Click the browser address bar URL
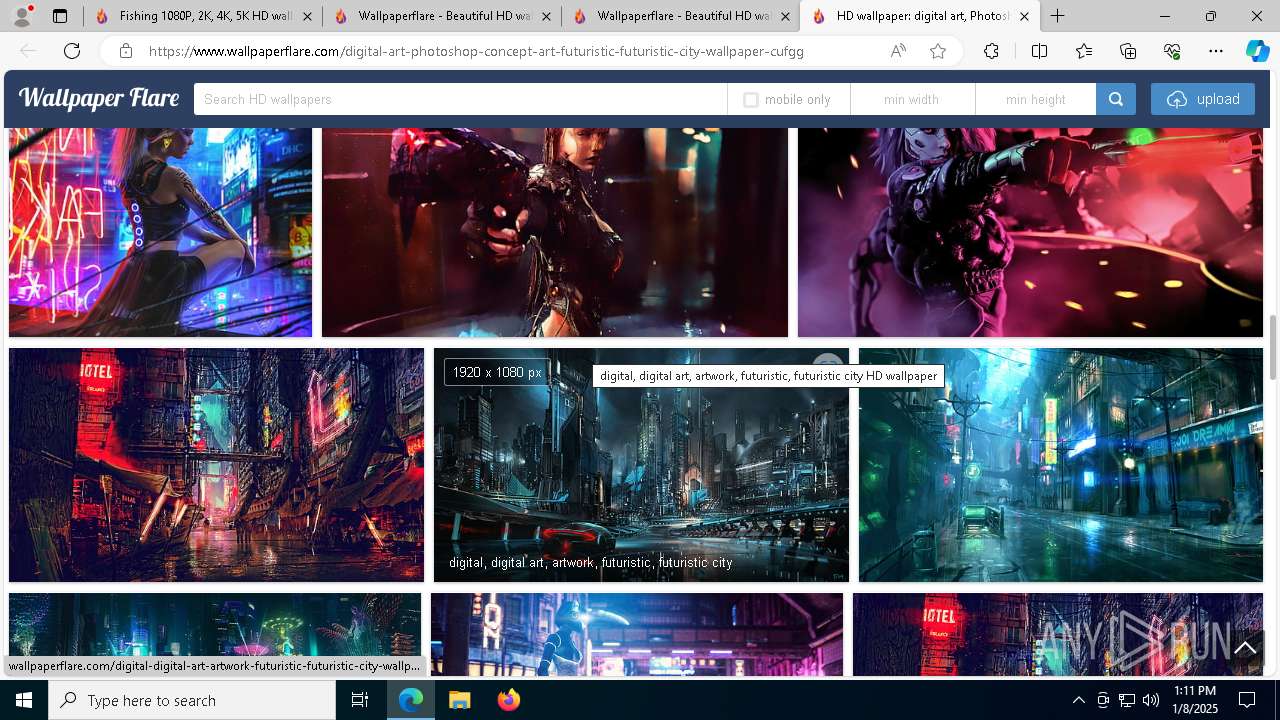1280x720 pixels. (x=476, y=51)
